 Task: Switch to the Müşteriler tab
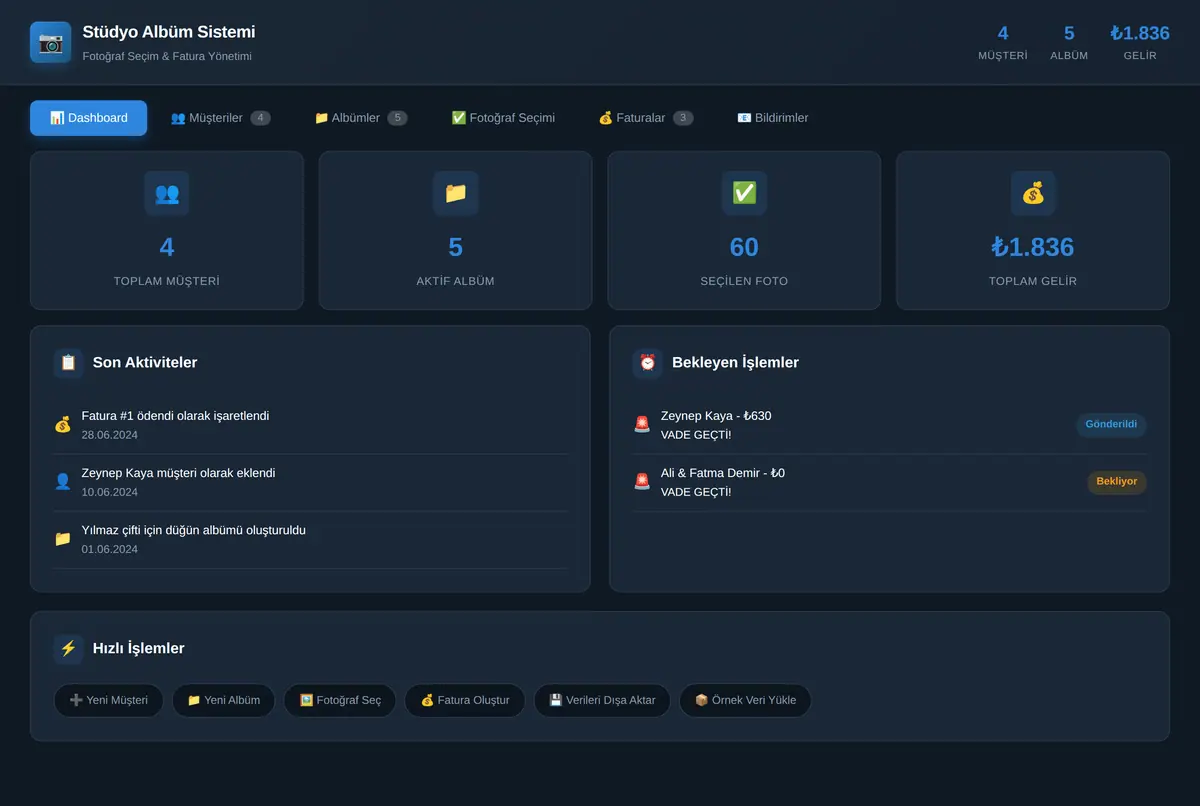tap(220, 118)
